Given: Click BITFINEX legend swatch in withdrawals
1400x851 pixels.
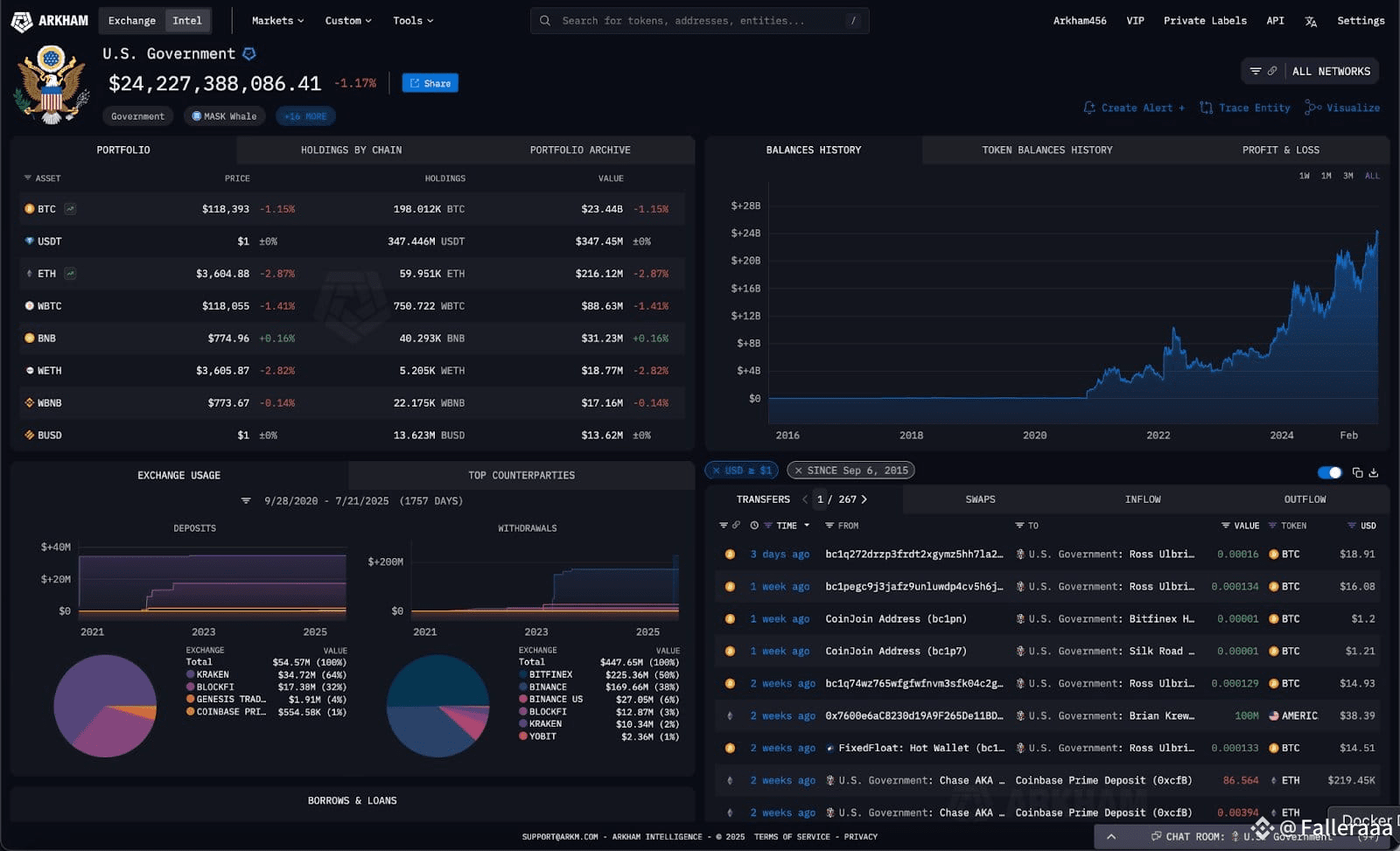Looking at the screenshot, I should pyautogui.click(x=522, y=675).
